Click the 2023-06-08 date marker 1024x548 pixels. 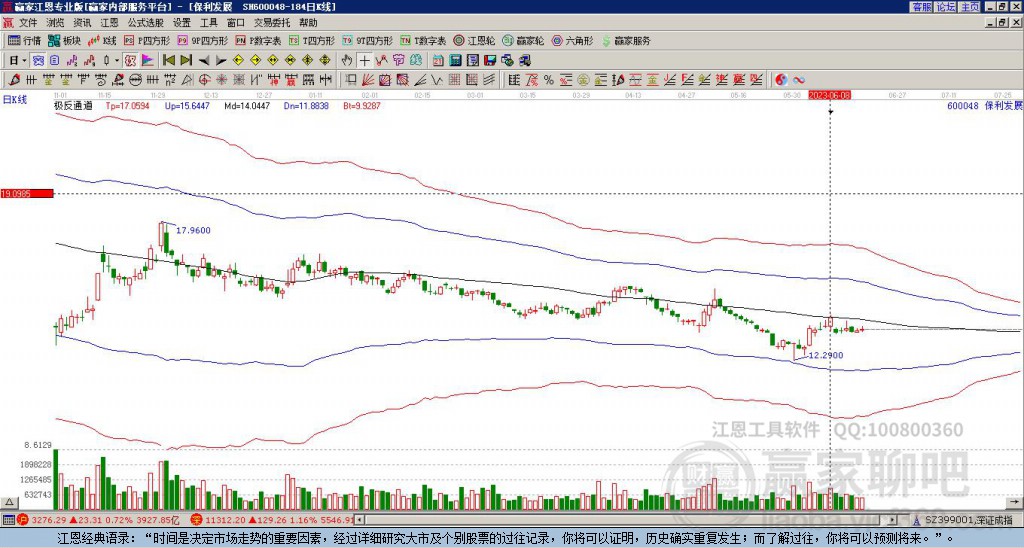coord(829,95)
